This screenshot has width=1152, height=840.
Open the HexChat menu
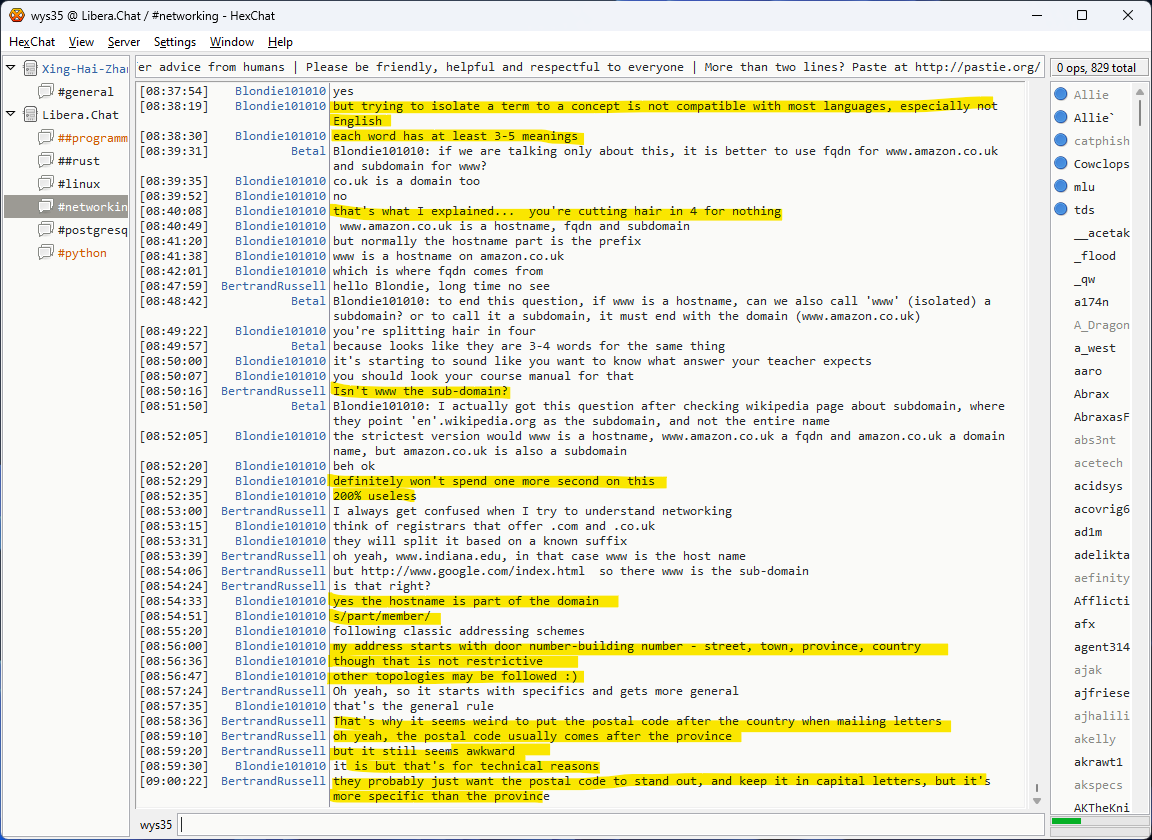click(32, 42)
